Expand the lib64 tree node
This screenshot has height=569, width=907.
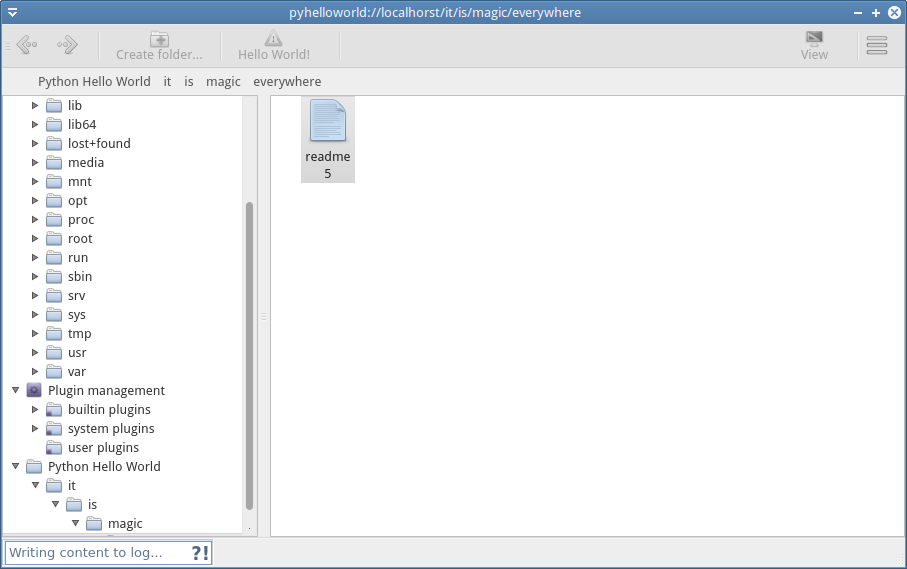[x=35, y=124]
